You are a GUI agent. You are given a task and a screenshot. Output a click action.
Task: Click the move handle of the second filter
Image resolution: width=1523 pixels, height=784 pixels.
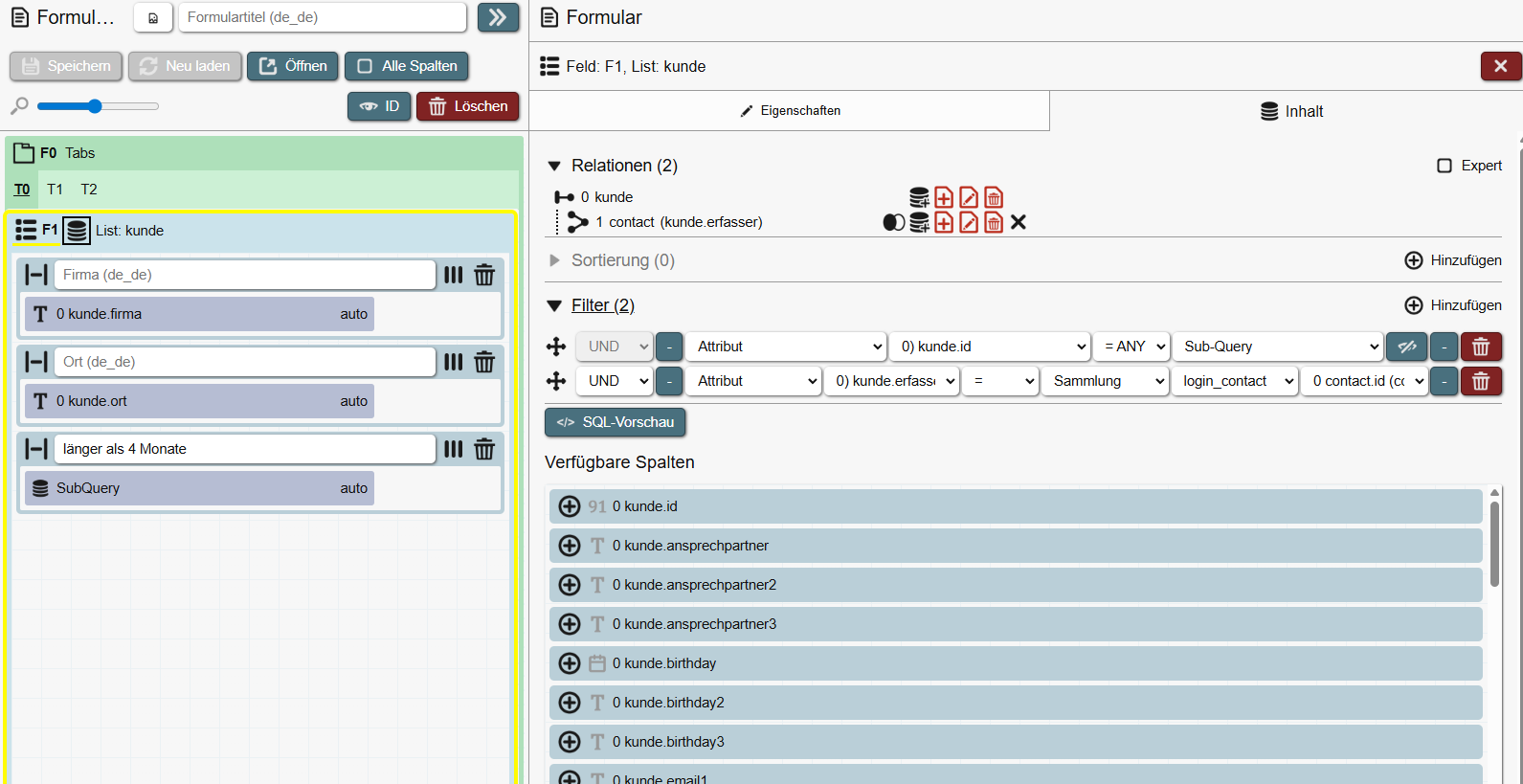point(556,381)
